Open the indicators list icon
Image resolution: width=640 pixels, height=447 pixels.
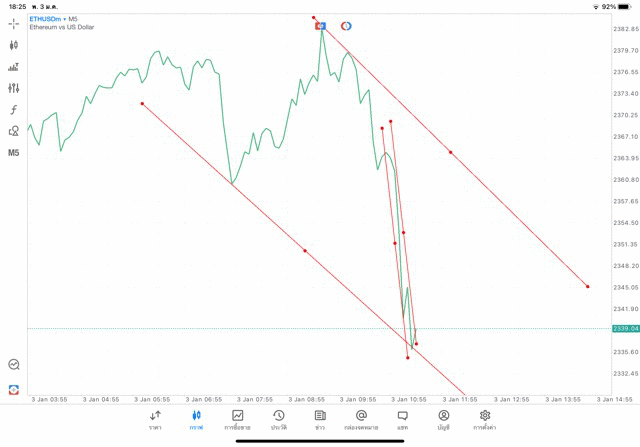(14, 67)
